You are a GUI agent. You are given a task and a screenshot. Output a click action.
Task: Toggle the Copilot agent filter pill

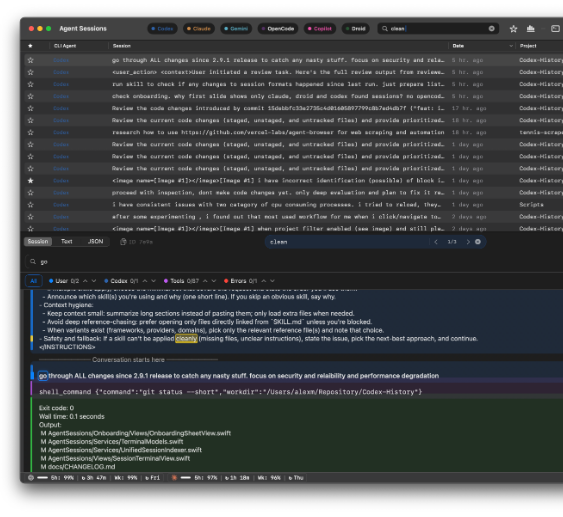click(x=320, y=29)
